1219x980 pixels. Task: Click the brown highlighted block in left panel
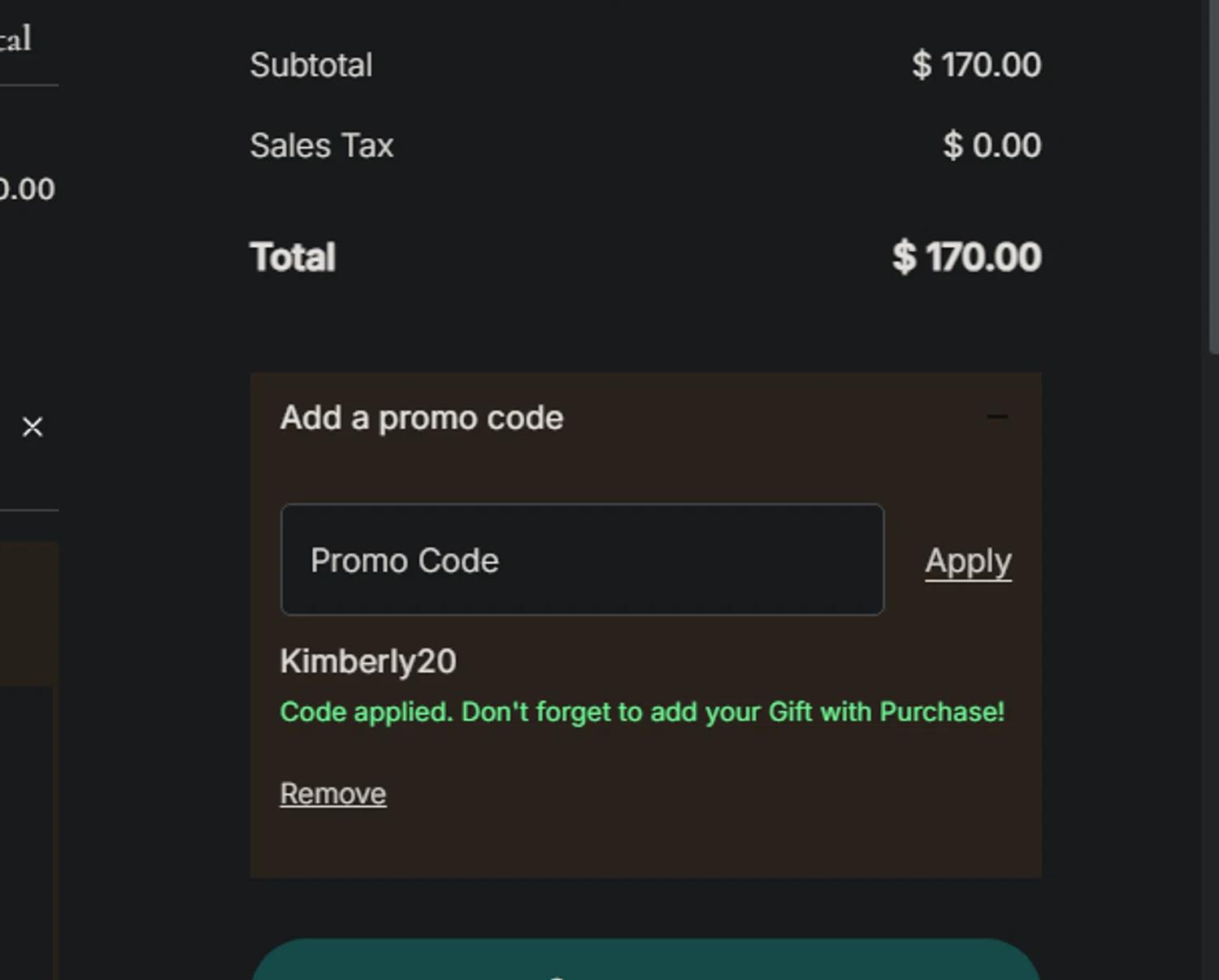28,614
